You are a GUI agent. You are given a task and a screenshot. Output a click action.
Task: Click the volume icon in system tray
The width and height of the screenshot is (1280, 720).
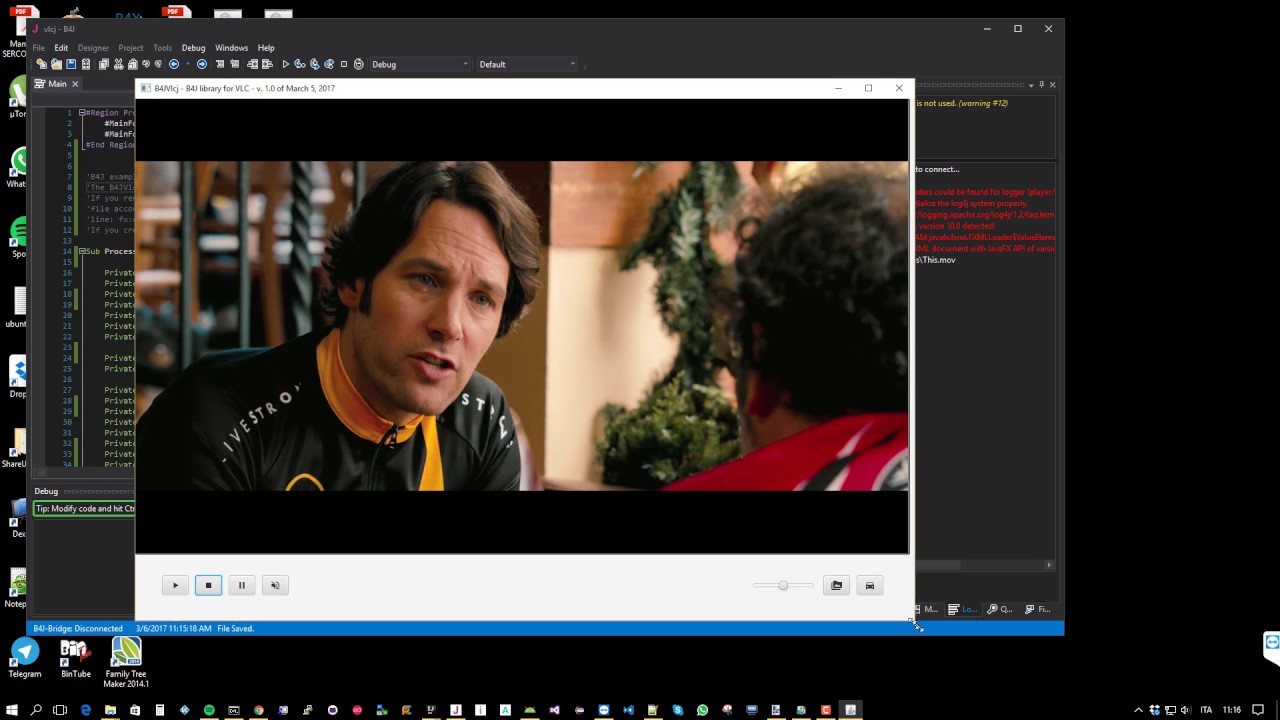tap(1185, 710)
